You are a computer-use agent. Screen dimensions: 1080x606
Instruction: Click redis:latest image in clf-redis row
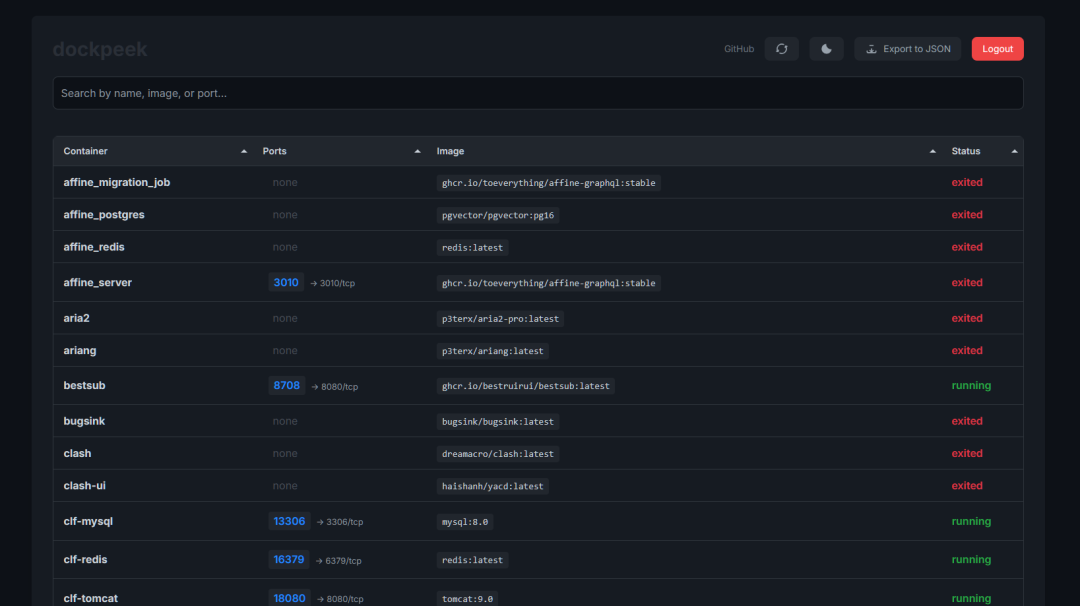(472, 560)
